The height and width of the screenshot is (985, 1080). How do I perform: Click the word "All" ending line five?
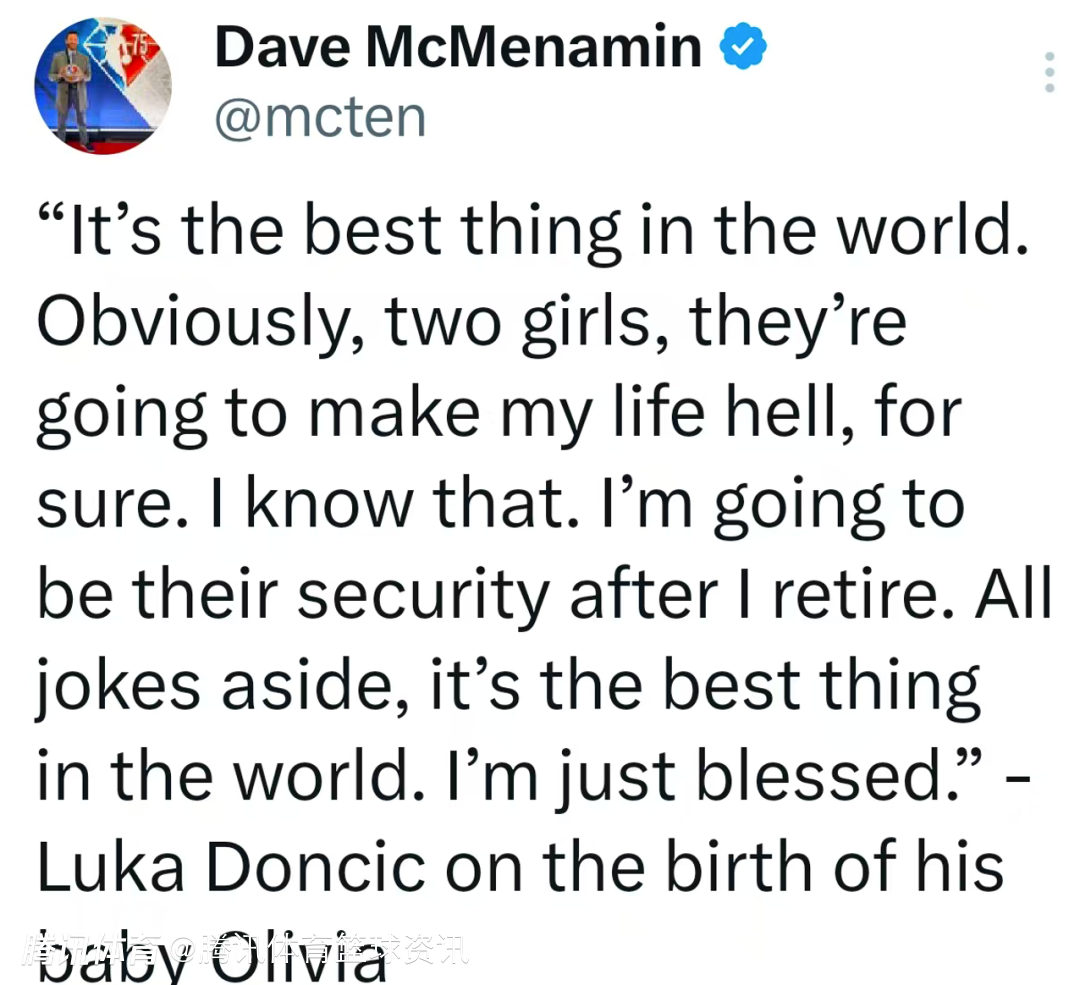click(x=1015, y=595)
